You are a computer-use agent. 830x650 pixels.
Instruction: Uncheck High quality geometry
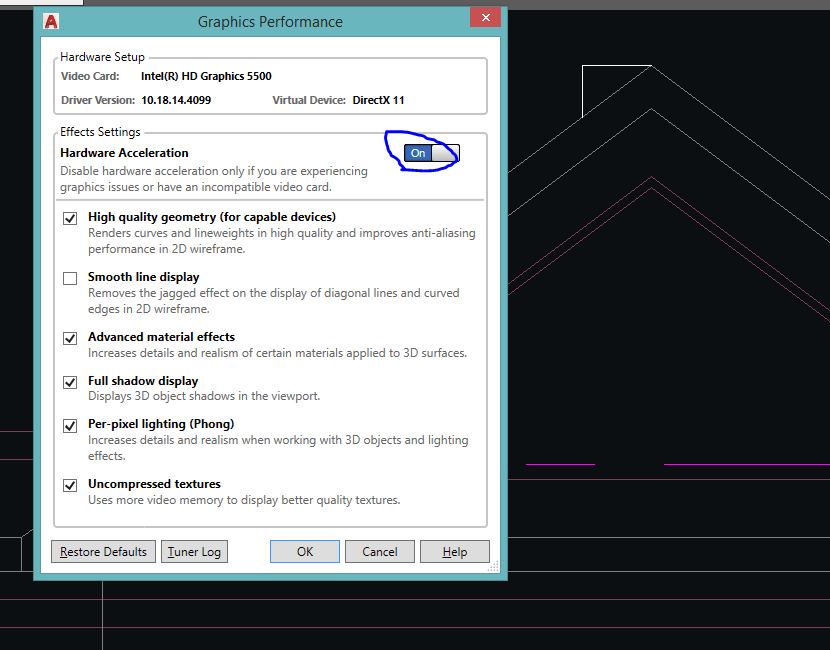(70, 218)
